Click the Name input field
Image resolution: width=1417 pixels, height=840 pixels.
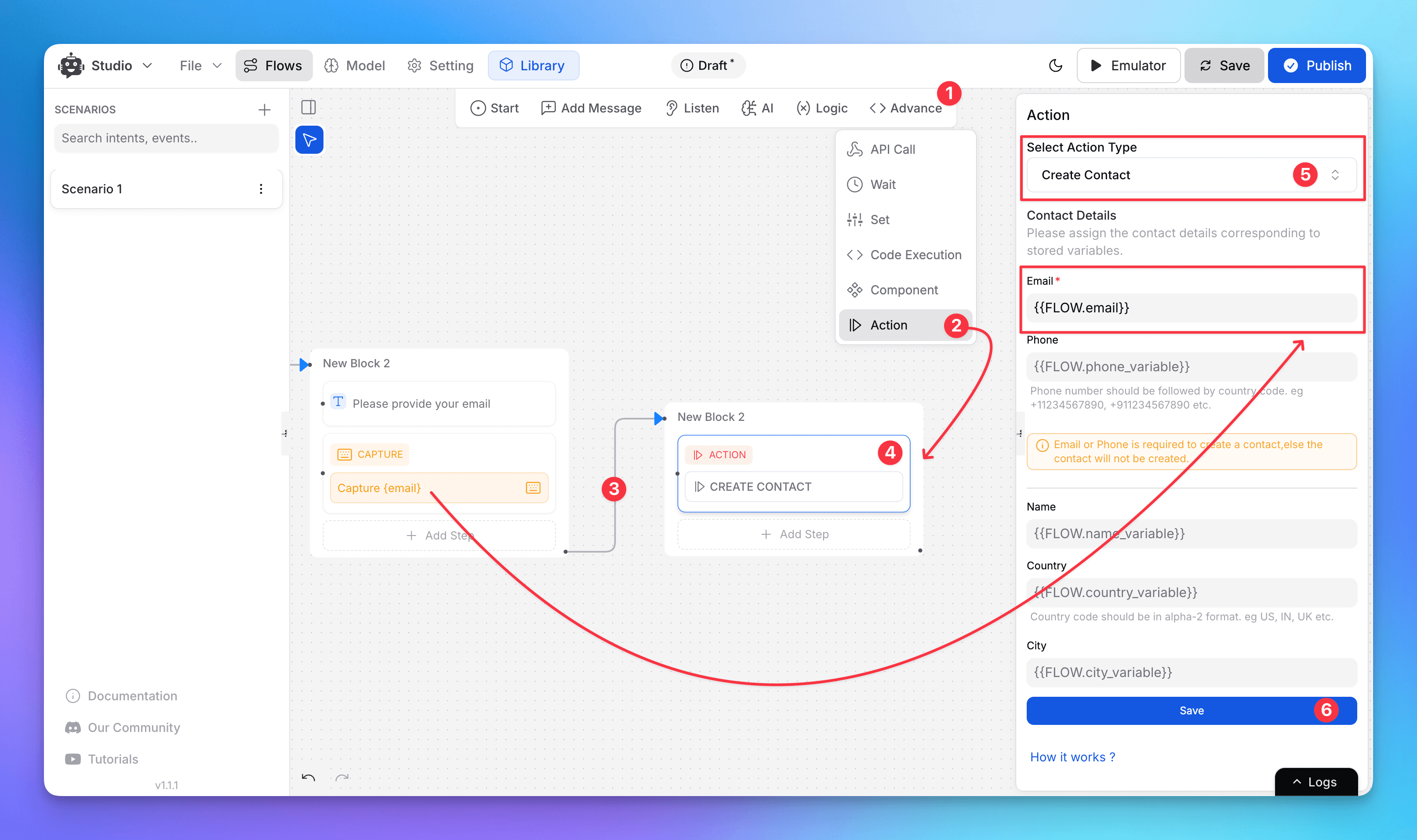1191,534
